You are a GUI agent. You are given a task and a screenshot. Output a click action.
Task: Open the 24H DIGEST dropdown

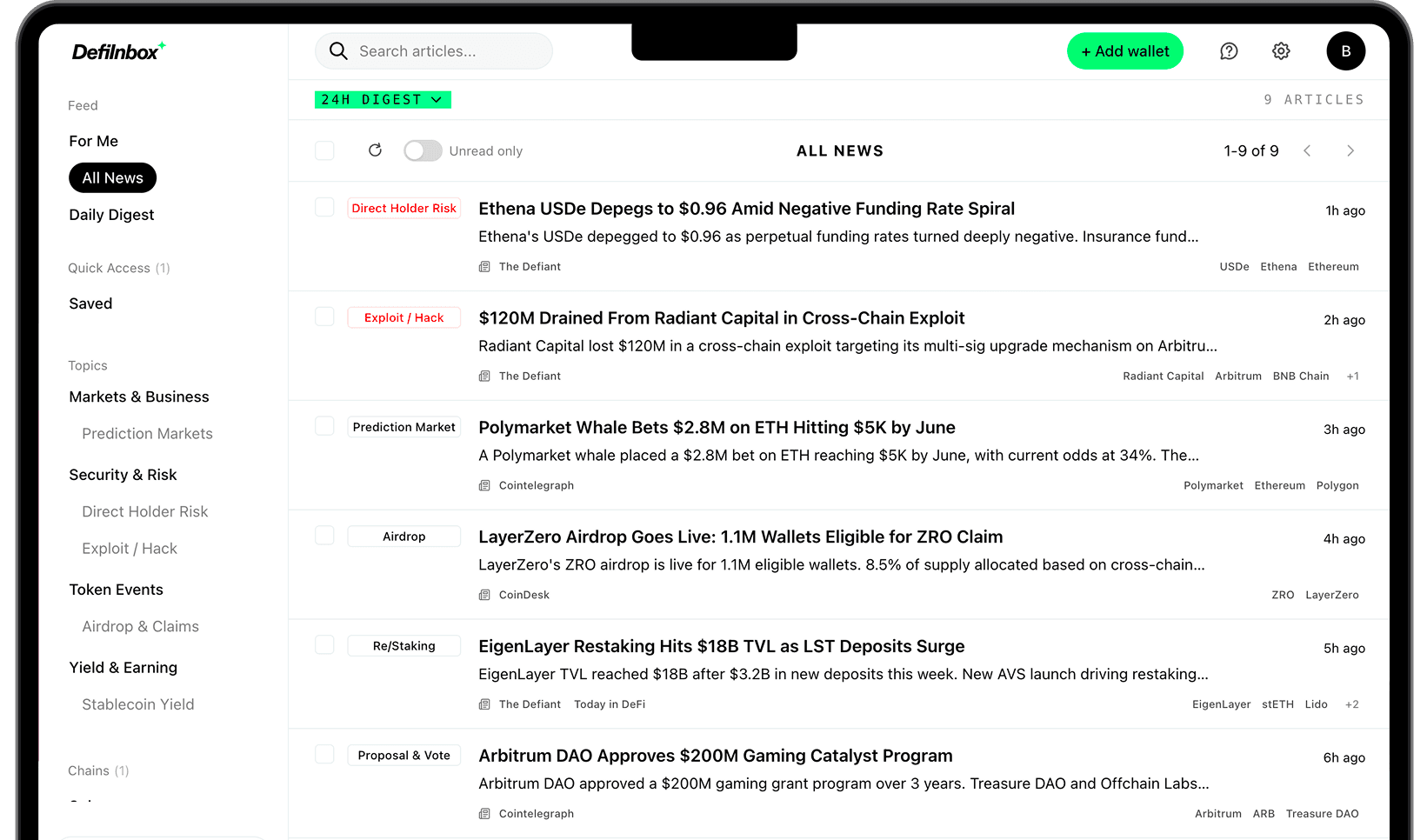pos(383,99)
